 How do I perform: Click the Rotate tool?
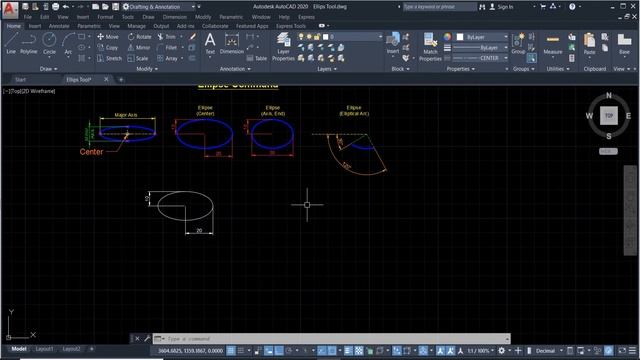tap(139, 37)
